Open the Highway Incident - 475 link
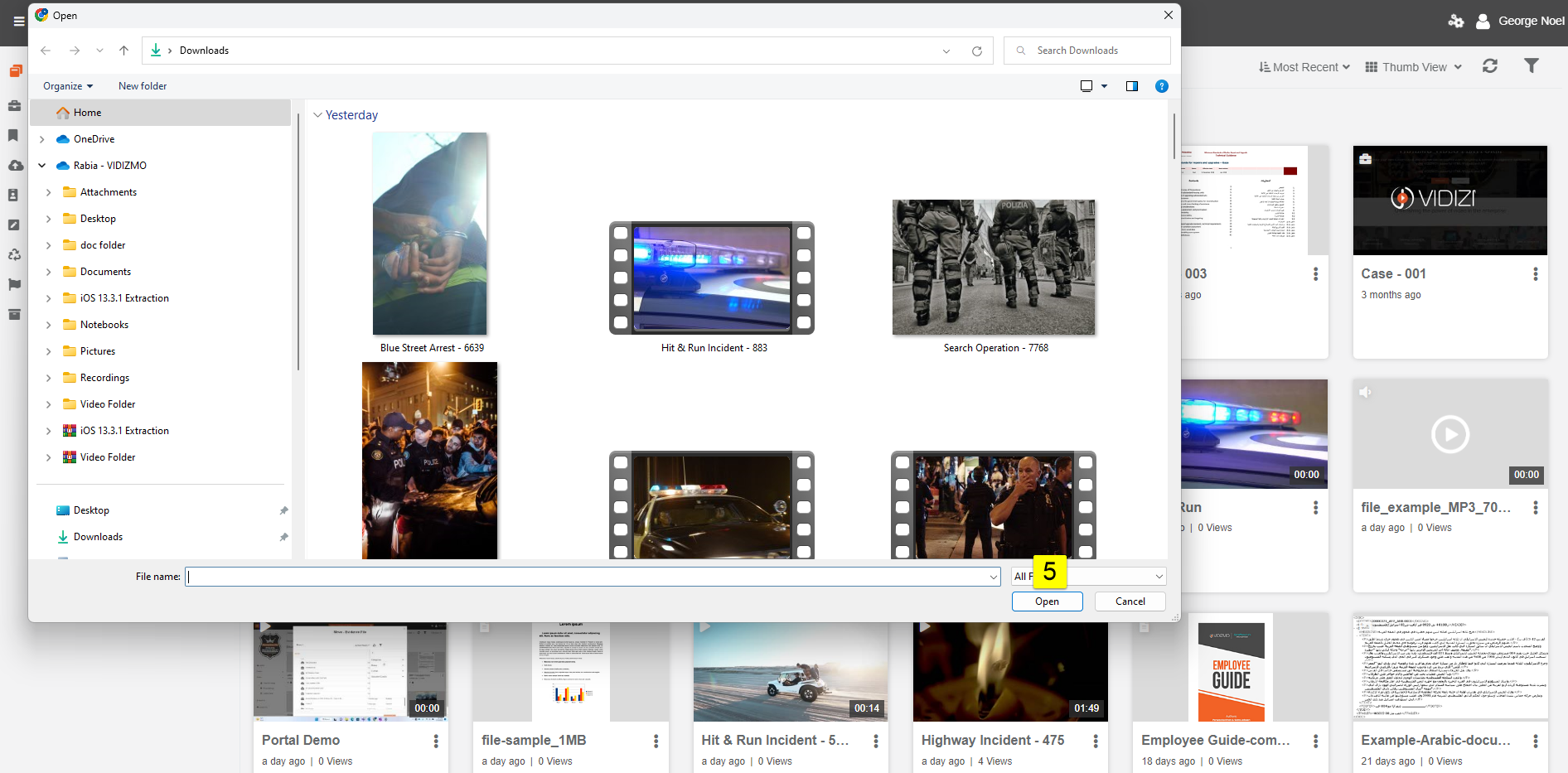1568x773 pixels. (993, 740)
